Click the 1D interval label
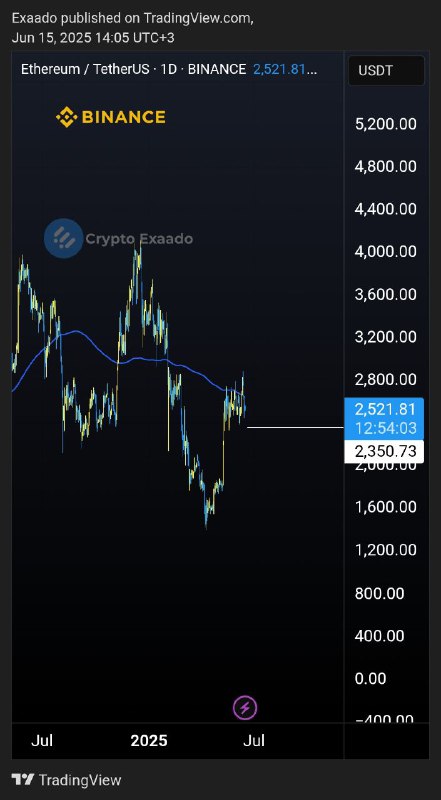 168,69
